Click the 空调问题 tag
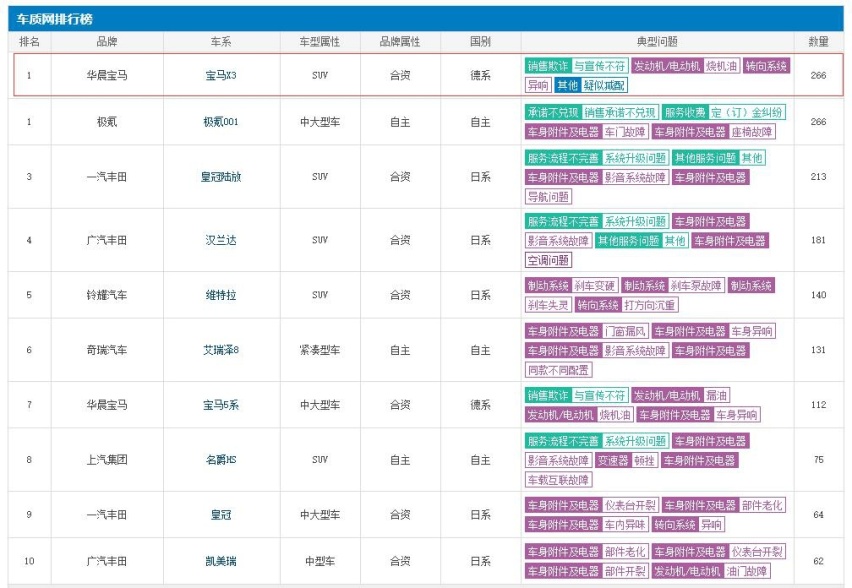This screenshot has width=852, height=588. (548, 260)
